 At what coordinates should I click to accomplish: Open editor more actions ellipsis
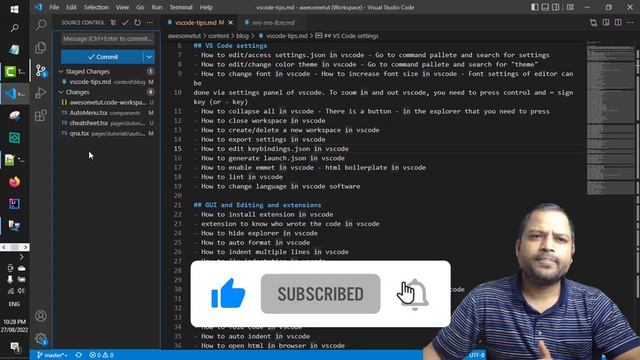pos(631,22)
